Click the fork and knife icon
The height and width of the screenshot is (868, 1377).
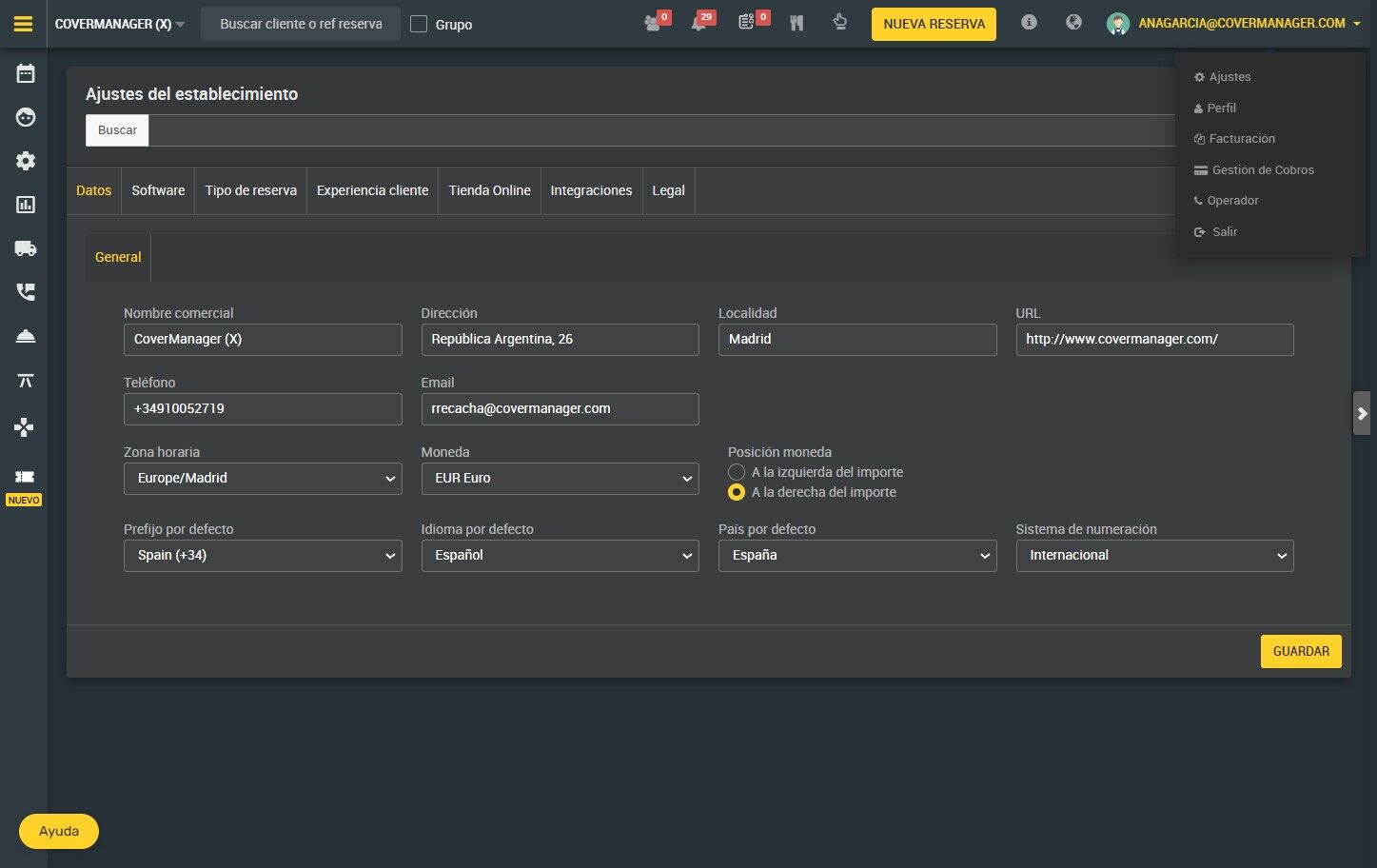(x=797, y=23)
